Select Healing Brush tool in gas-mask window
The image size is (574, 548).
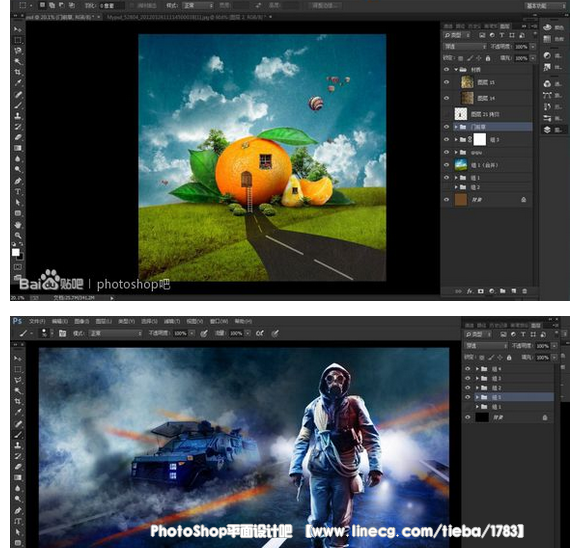[x=18, y=424]
